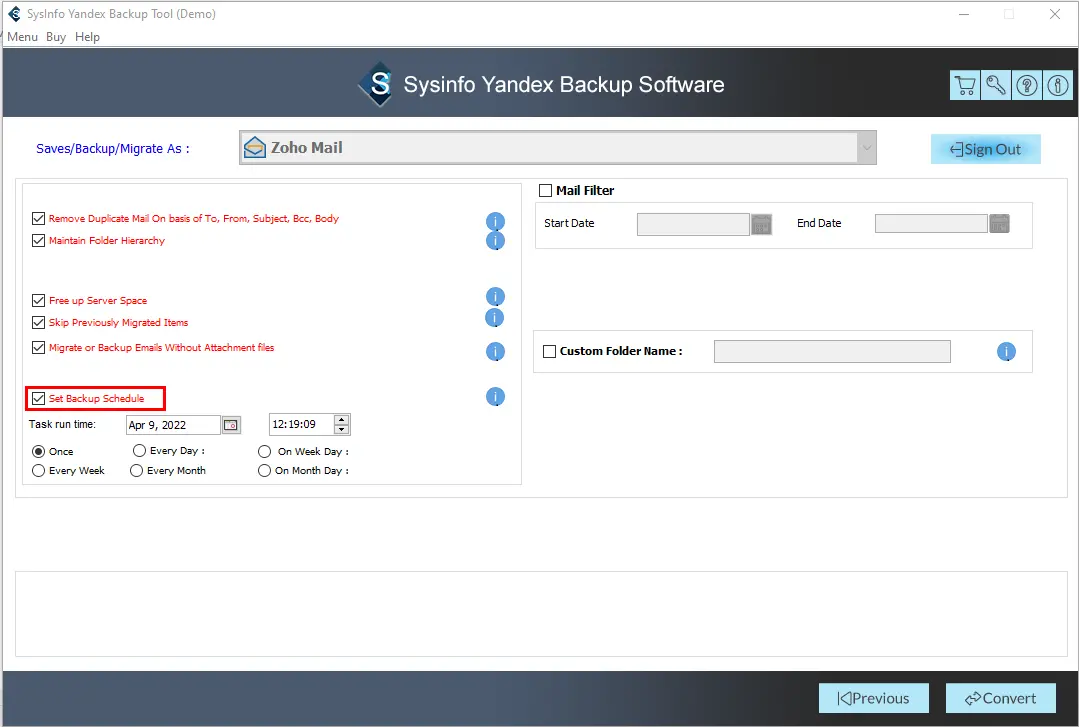The height and width of the screenshot is (727, 1079).
Task: Toggle Skip Previously Migrated Items checkbox
Action: coord(39,322)
